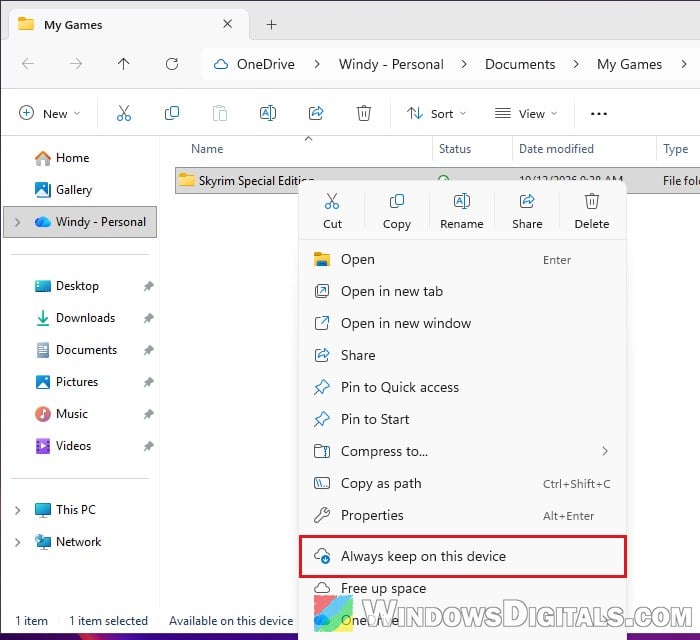Select Share with the arrow icon in menu list

[x=462, y=355]
